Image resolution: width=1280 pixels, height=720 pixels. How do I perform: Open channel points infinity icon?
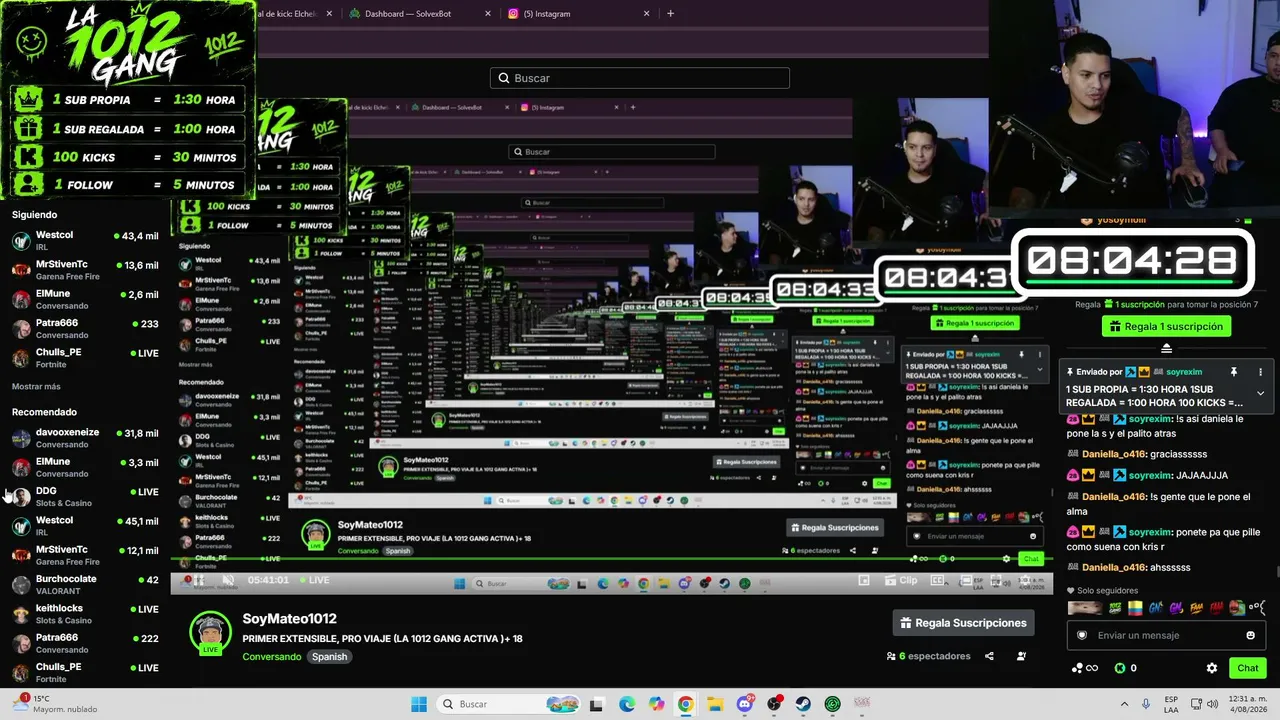1085,668
